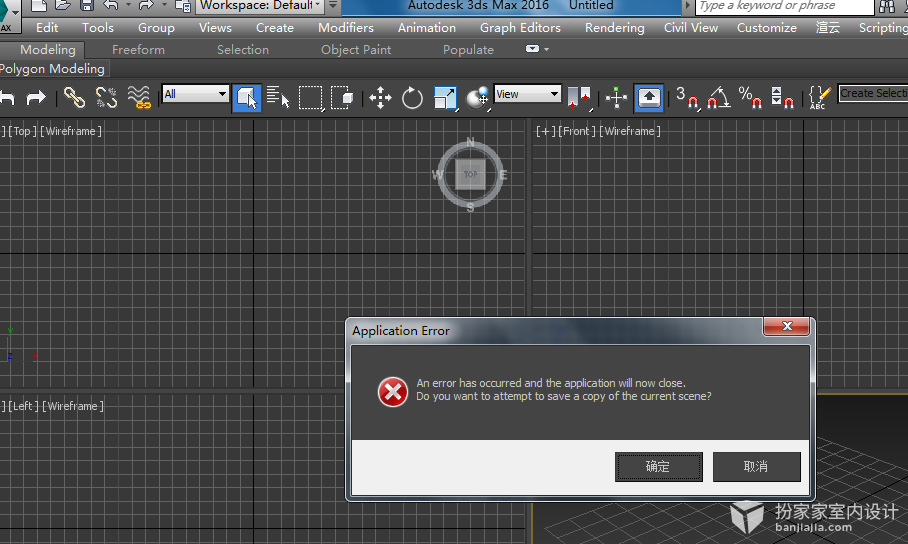Click the Save File floppy icon

click(x=87, y=6)
